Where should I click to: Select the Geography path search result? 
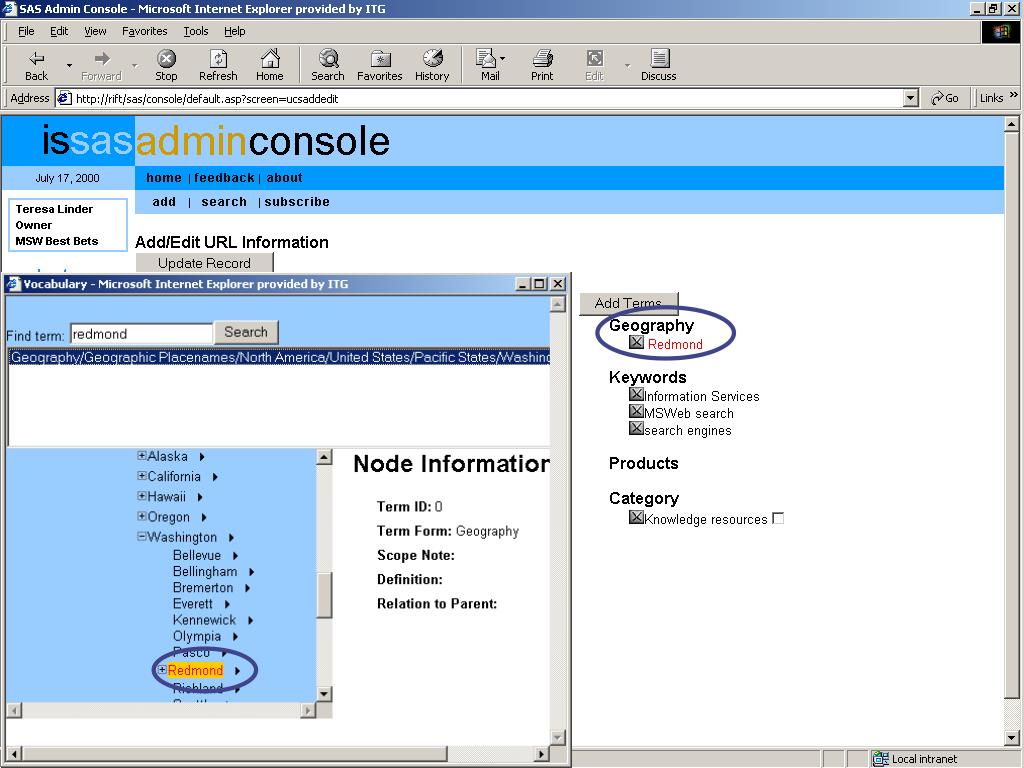[280, 357]
